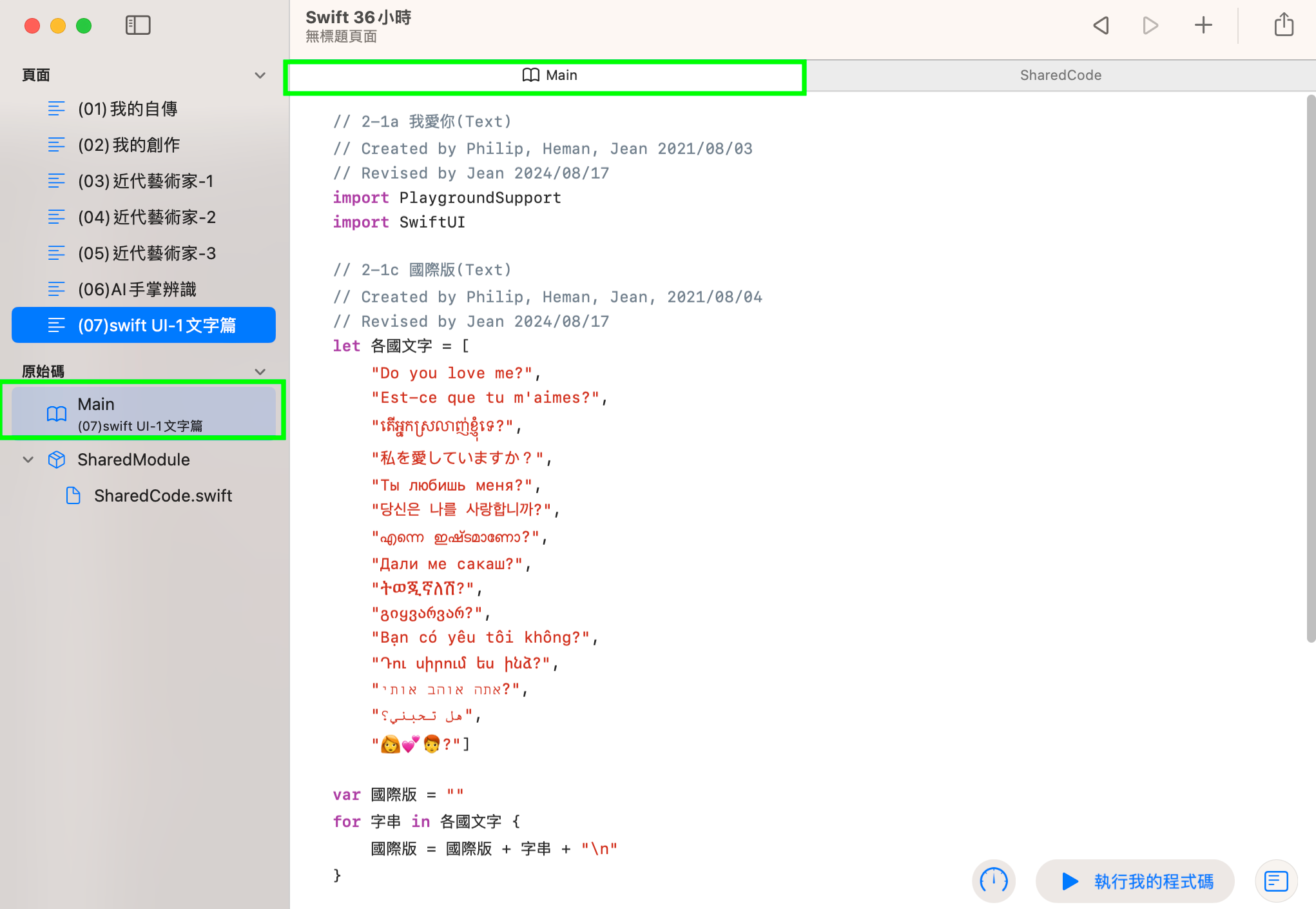The width and height of the screenshot is (1316, 909).
Task: Select SharedCode.swift file in sidebar
Action: pyautogui.click(x=162, y=496)
